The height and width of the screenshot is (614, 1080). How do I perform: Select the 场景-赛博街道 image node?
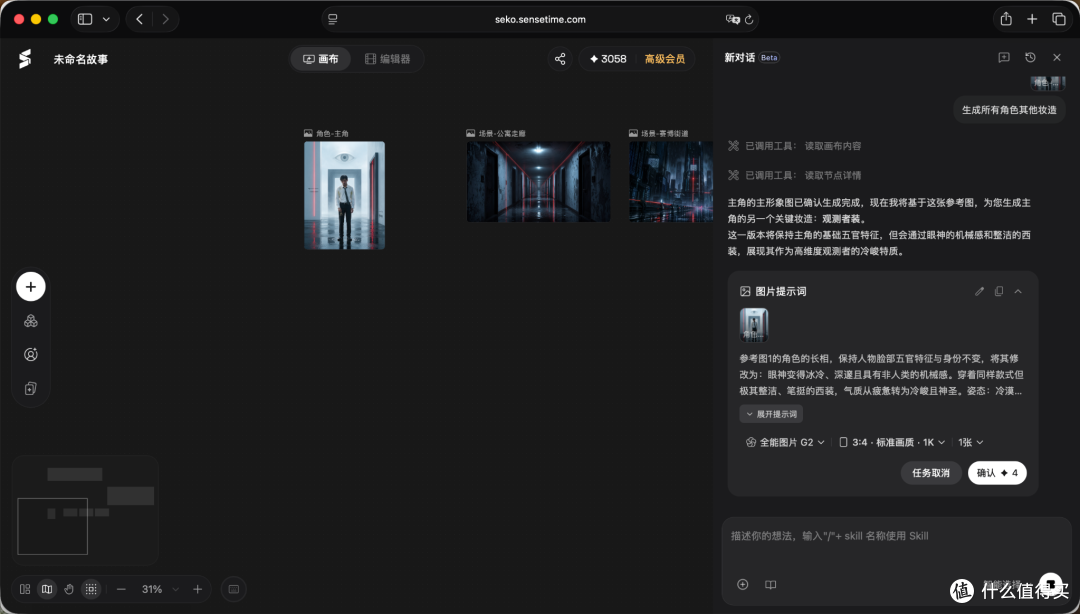pos(671,182)
